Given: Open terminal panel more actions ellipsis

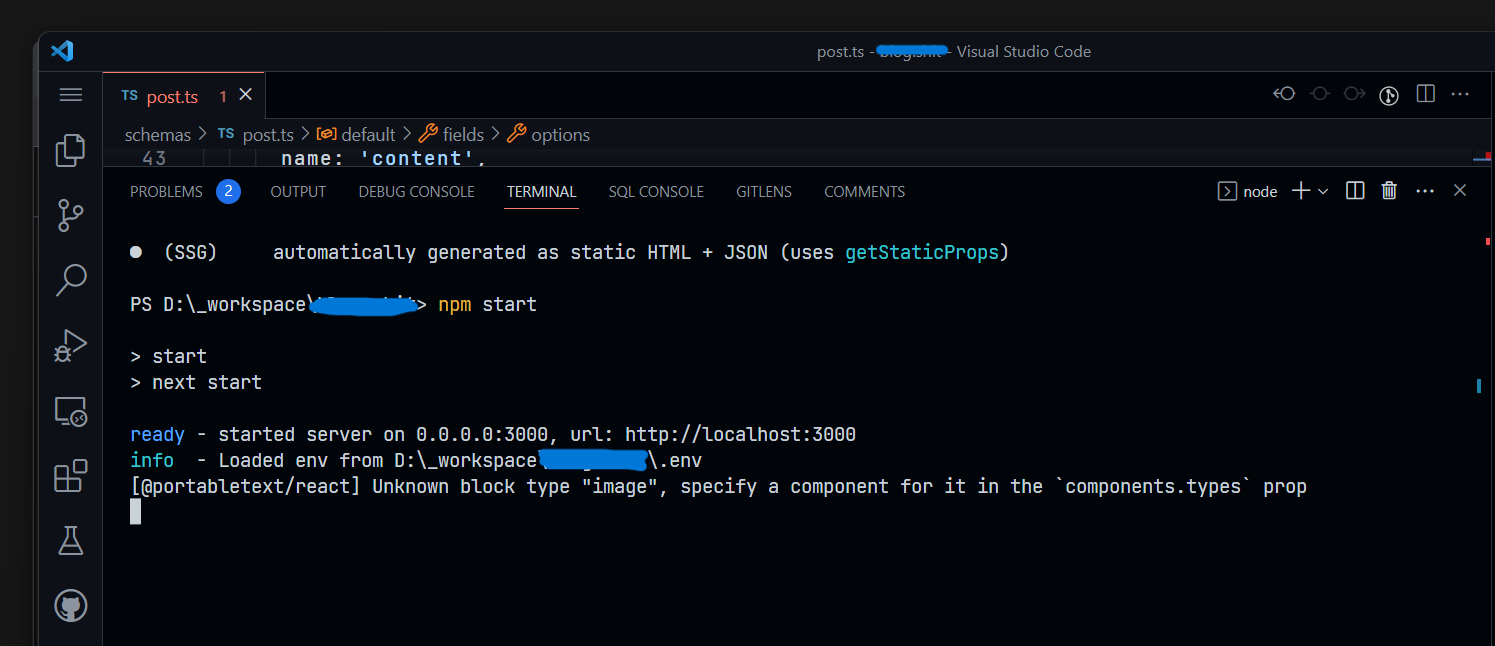Looking at the screenshot, I should click(1425, 190).
